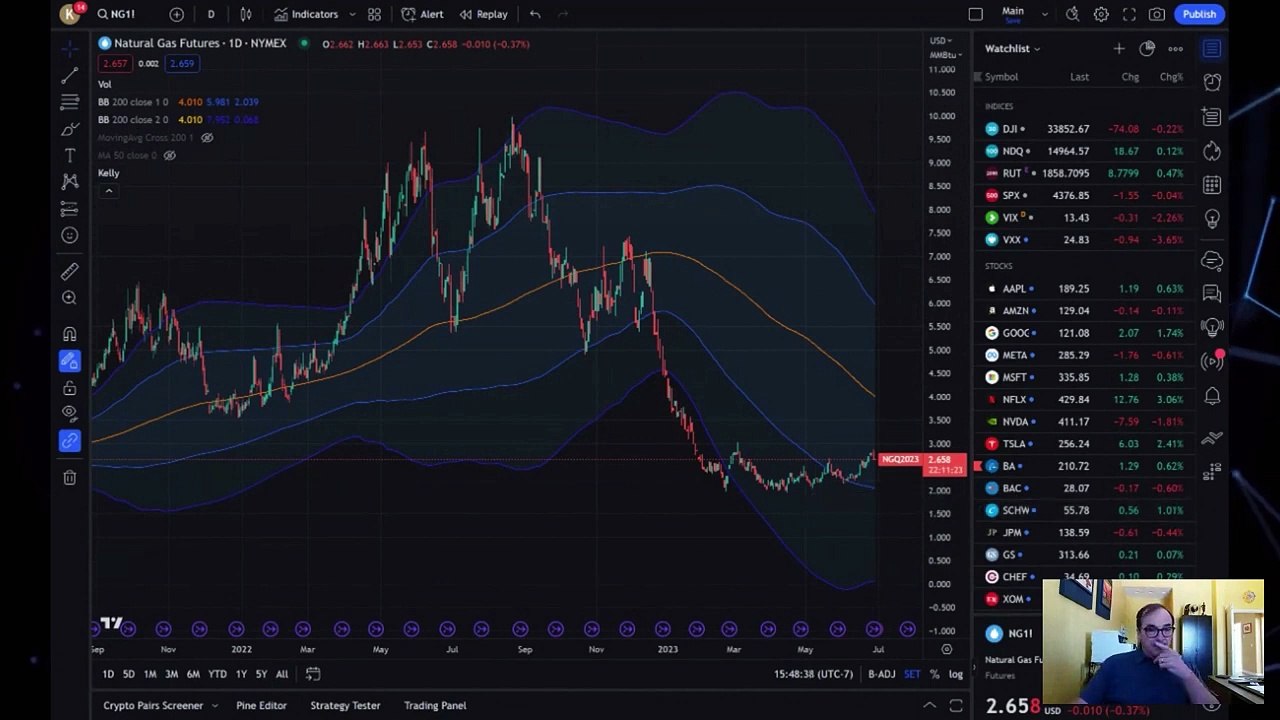Open the emoji icons tool
The height and width of the screenshot is (720, 1280).
(x=69, y=235)
